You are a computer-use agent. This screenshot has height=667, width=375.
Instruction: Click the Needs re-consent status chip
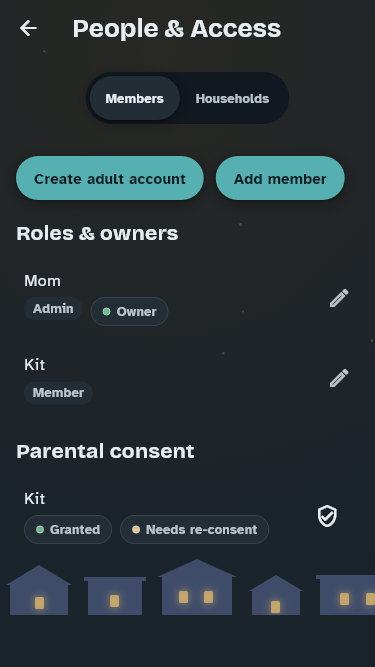tap(194, 530)
